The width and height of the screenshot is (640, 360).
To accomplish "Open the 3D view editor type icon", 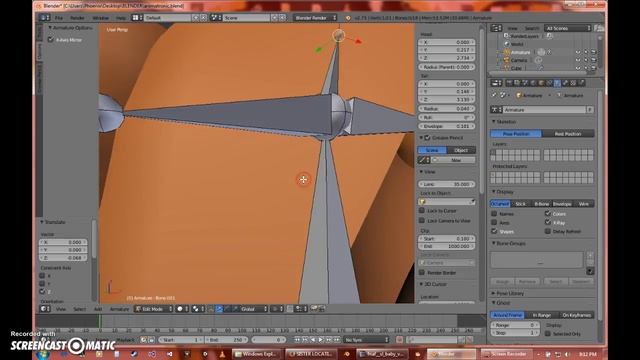I will click(44, 309).
